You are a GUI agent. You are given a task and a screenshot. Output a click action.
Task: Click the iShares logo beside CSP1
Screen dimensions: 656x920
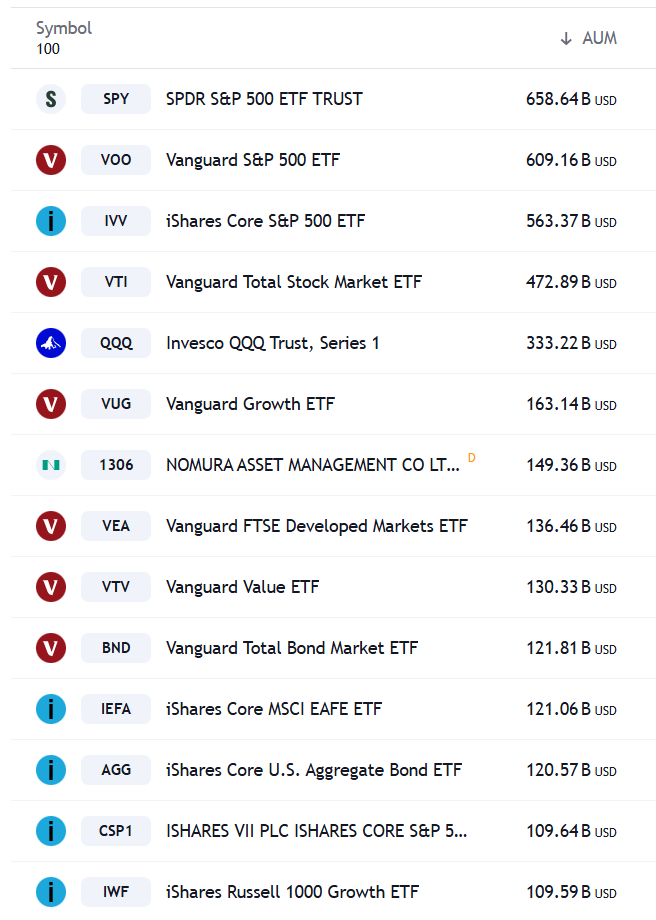point(51,831)
